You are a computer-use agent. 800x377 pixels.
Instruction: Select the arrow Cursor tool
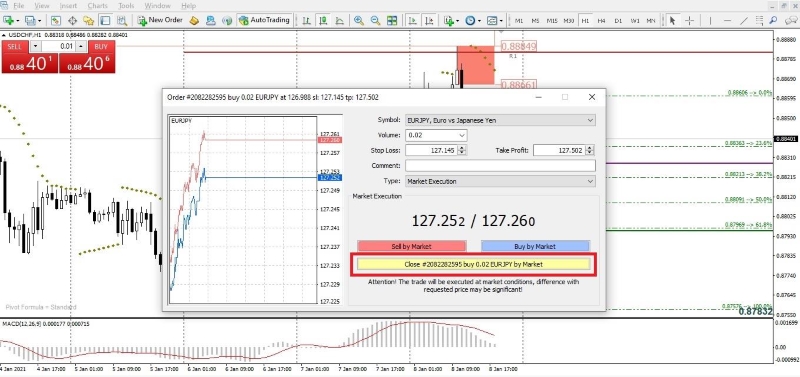pos(672,20)
